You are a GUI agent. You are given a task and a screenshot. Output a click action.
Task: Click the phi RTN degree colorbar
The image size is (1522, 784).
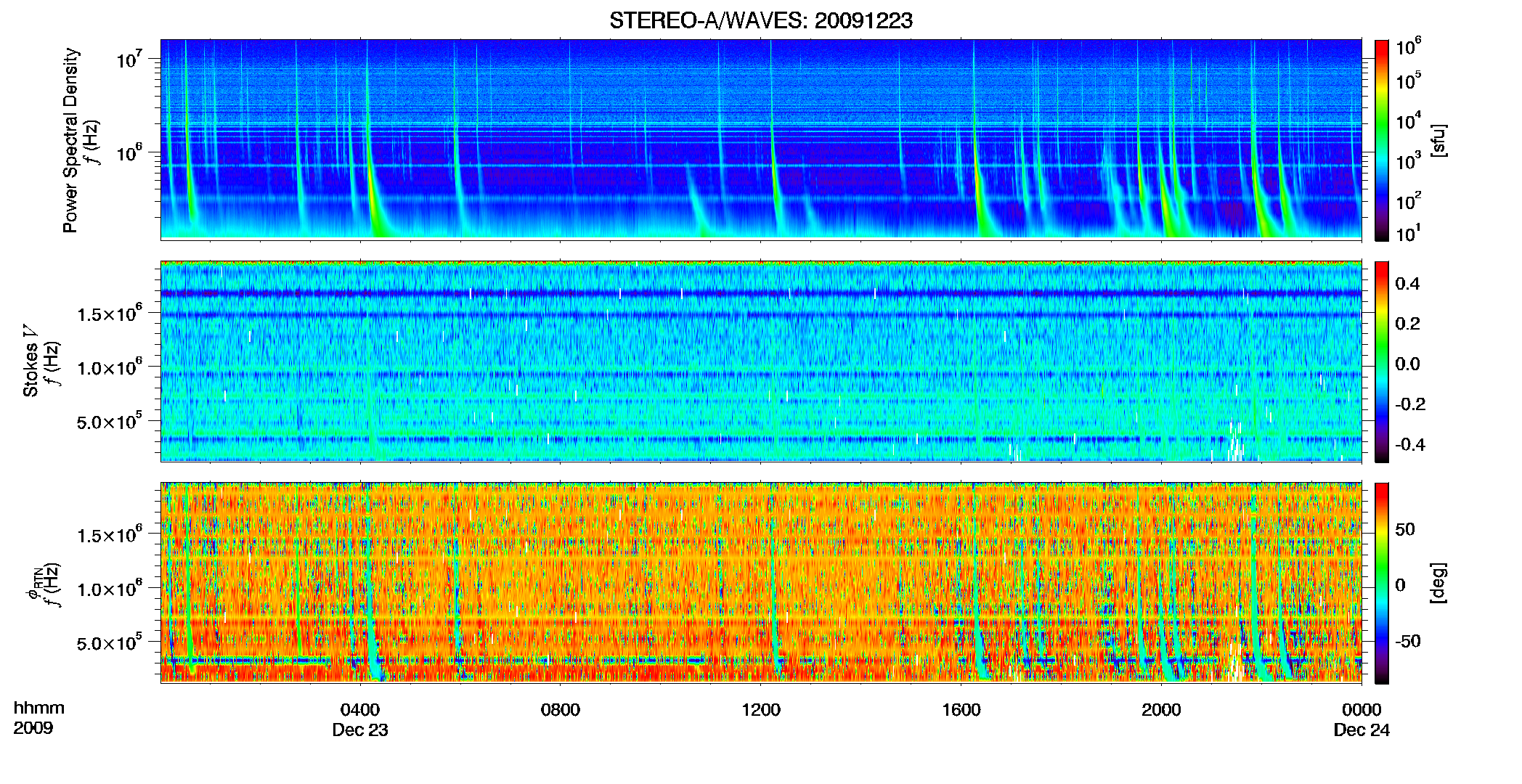(1382, 583)
